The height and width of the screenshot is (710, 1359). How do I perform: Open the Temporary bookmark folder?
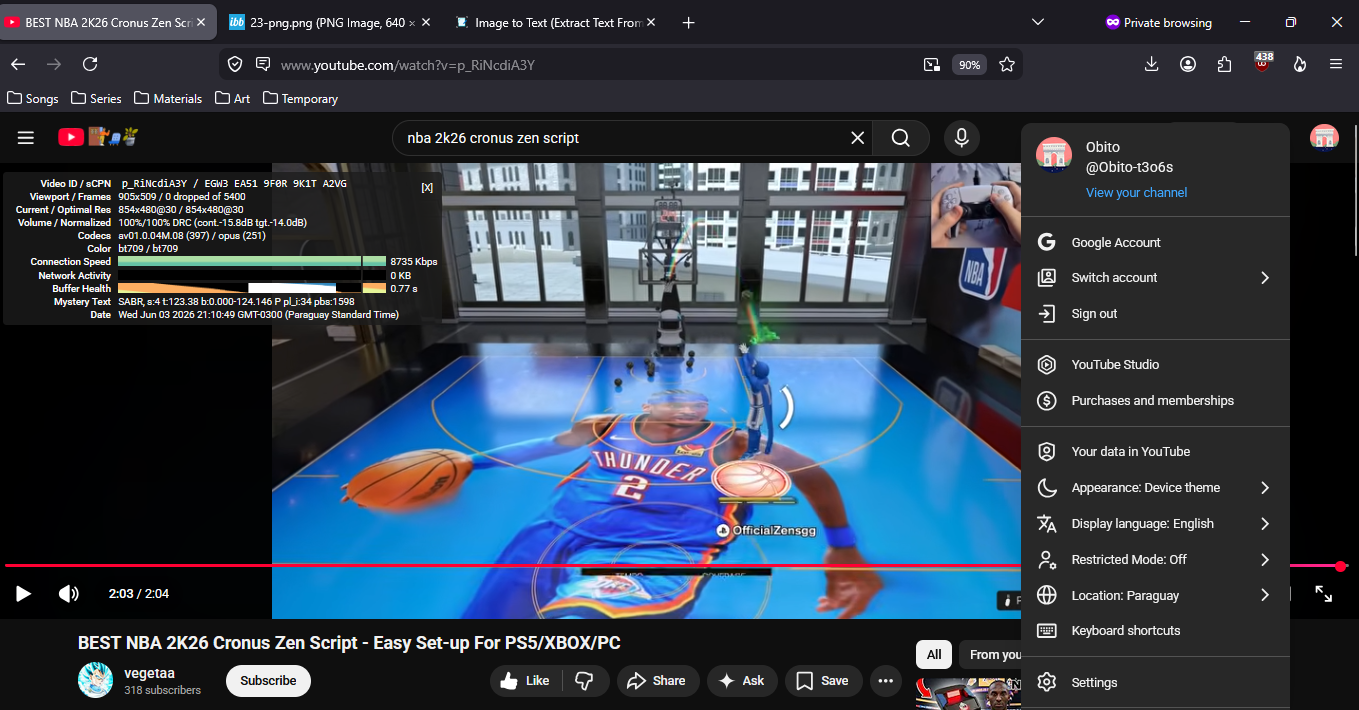[x=300, y=99]
